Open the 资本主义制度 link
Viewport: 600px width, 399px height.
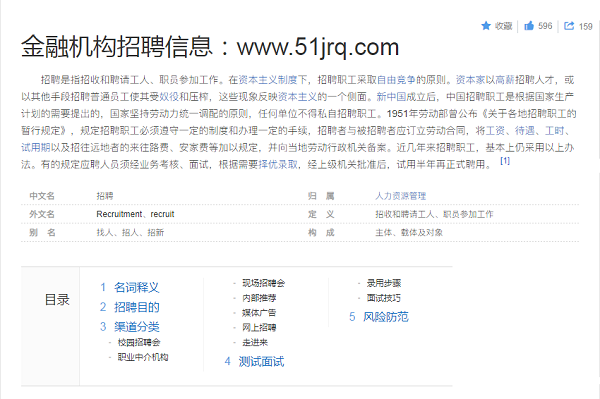coord(267,80)
